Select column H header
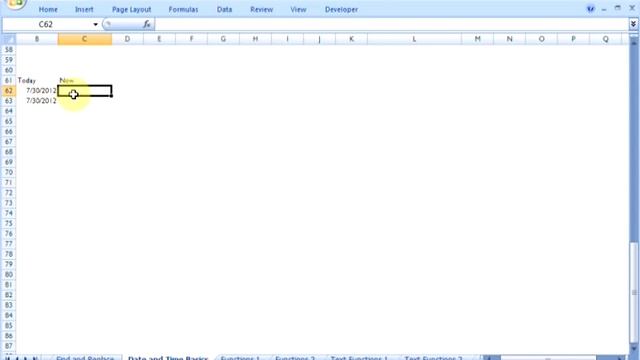 click(256, 39)
